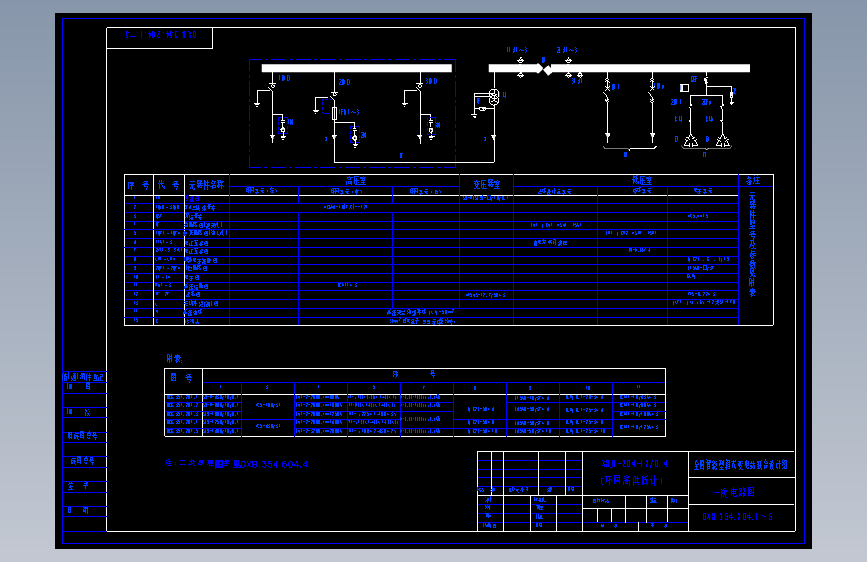Viewport: 867px width, 562px height.
Task: Click the note mentioning DXB.354 604.4
Action: click(236, 464)
